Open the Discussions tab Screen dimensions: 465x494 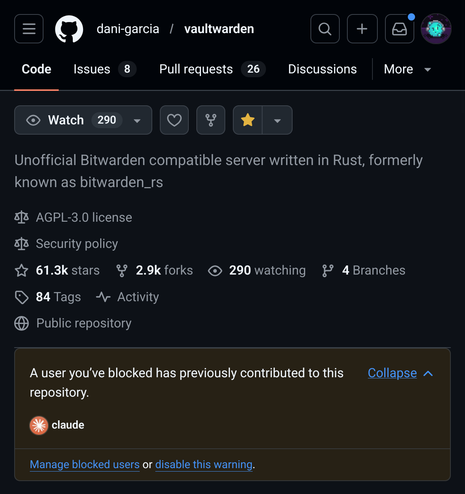click(322, 69)
